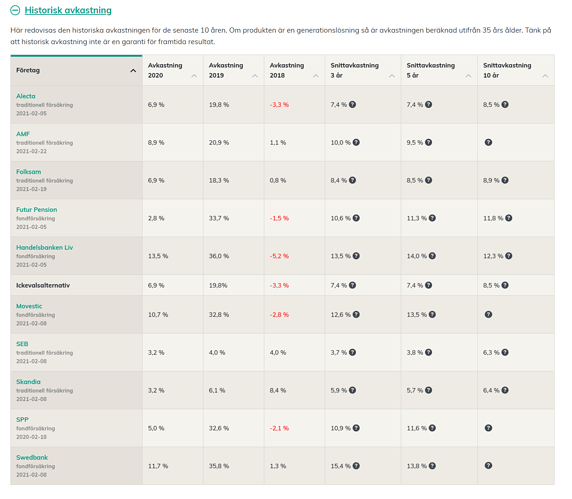Open the Alecta company link
The height and width of the screenshot is (499, 572).
pos(26,96)
